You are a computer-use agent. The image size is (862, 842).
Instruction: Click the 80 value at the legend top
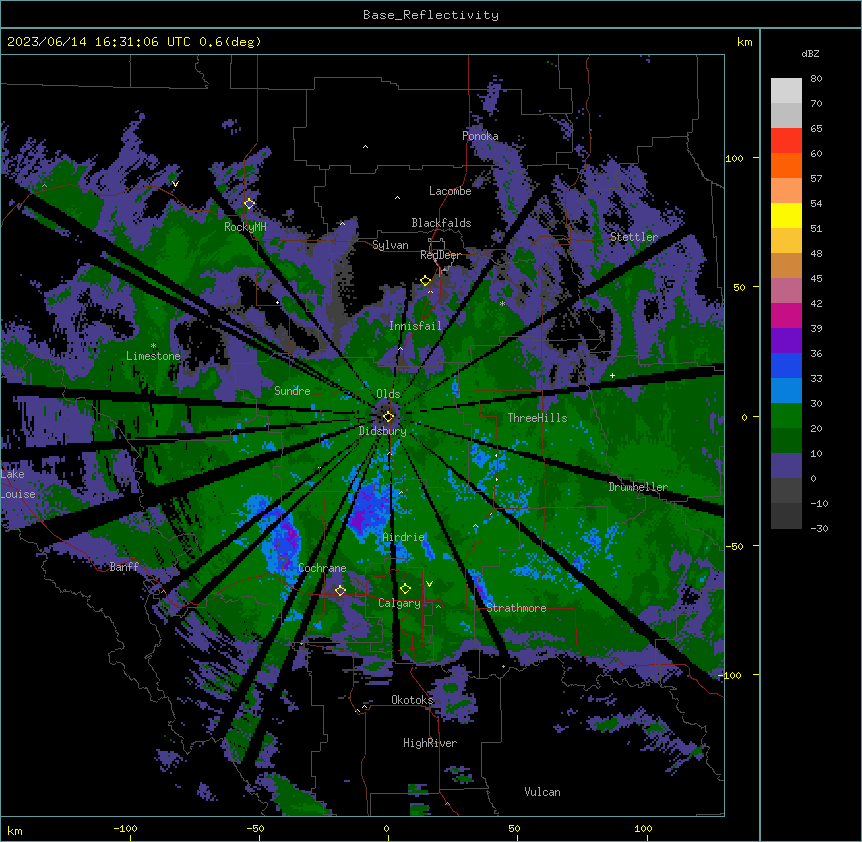[816, 79]
